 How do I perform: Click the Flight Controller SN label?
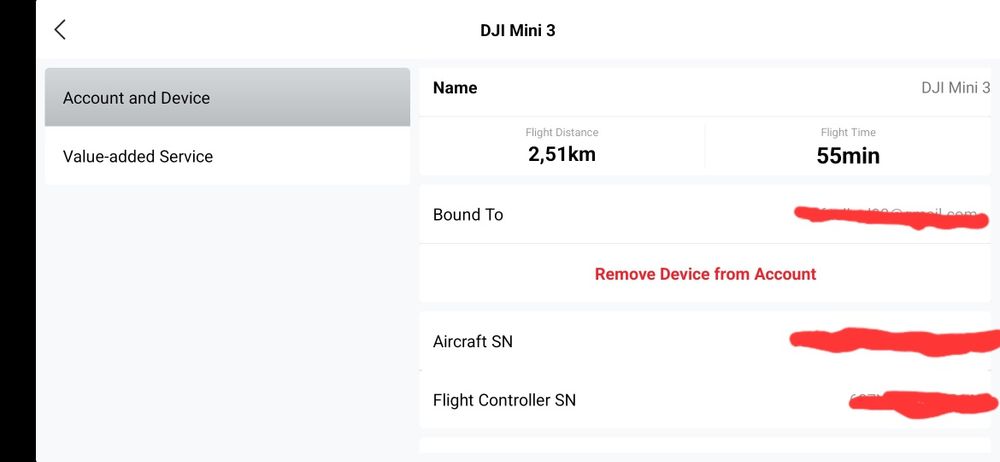click(504, 400)
